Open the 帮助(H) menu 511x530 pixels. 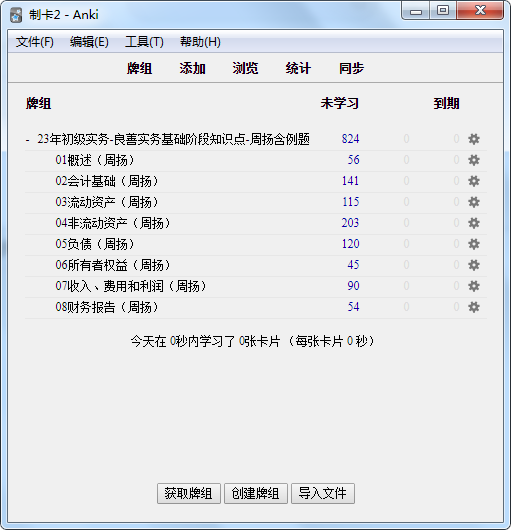point(200,42)
